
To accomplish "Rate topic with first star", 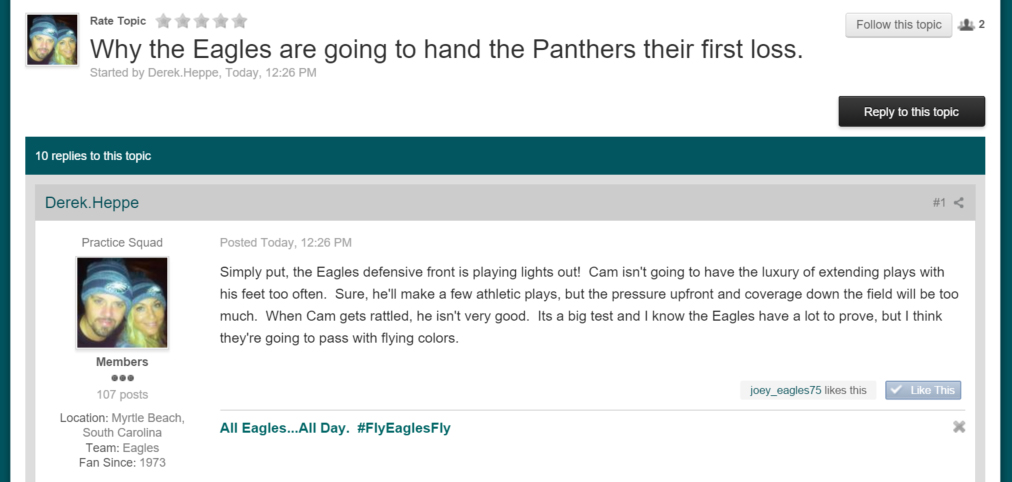I will [163, 21].
